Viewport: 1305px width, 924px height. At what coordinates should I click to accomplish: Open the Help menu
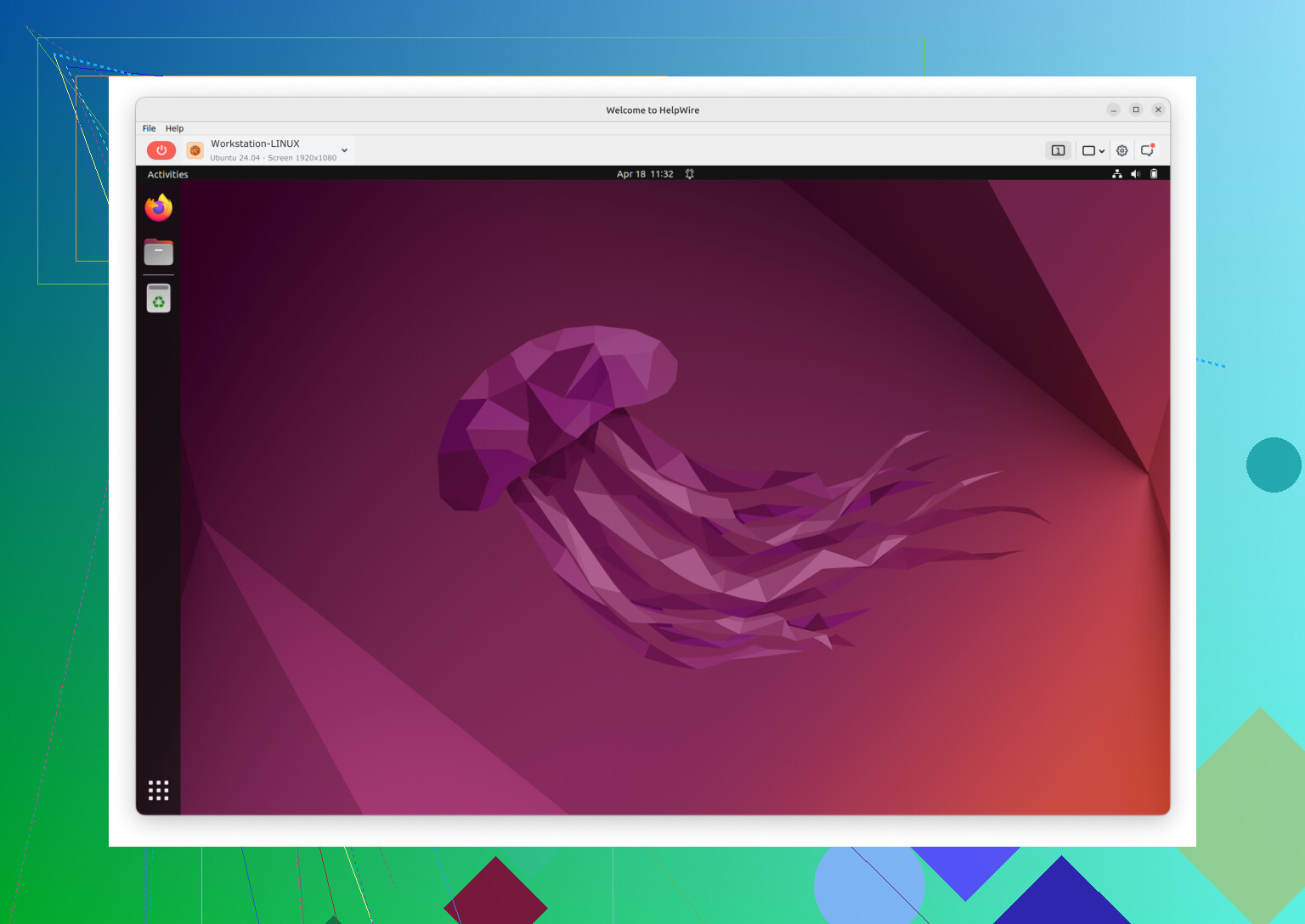[174, 128]
